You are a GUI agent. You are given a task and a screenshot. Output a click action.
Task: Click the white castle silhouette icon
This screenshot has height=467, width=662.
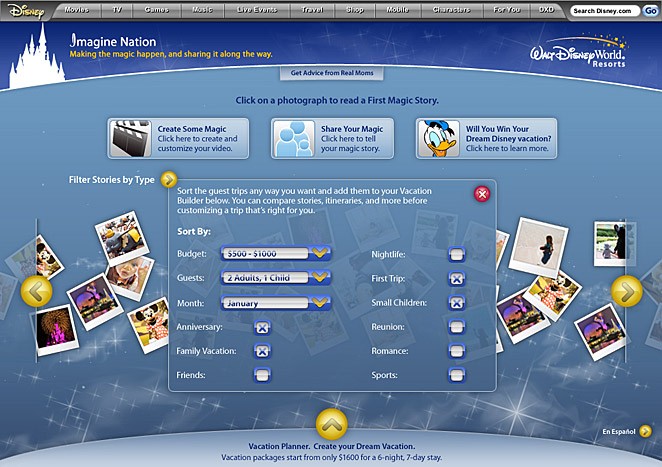coord(37,57)
